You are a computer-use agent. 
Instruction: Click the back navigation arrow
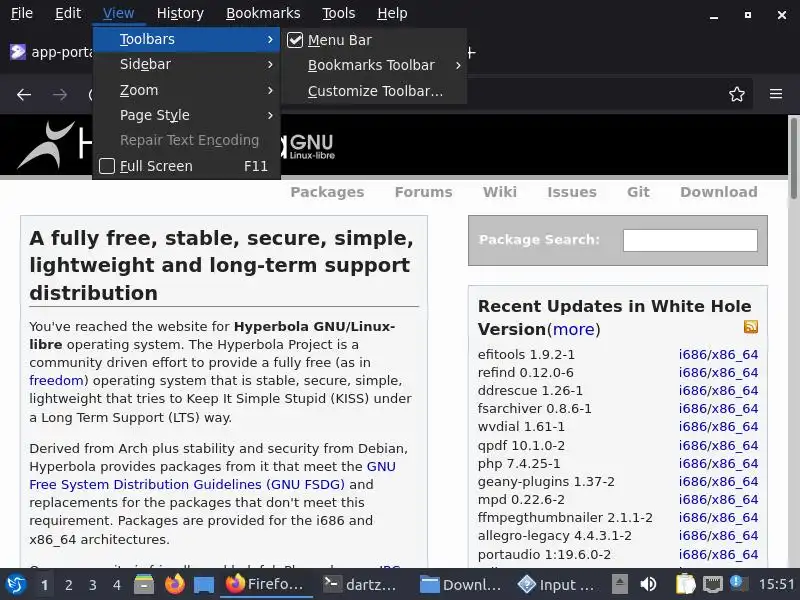click(23, 94)
